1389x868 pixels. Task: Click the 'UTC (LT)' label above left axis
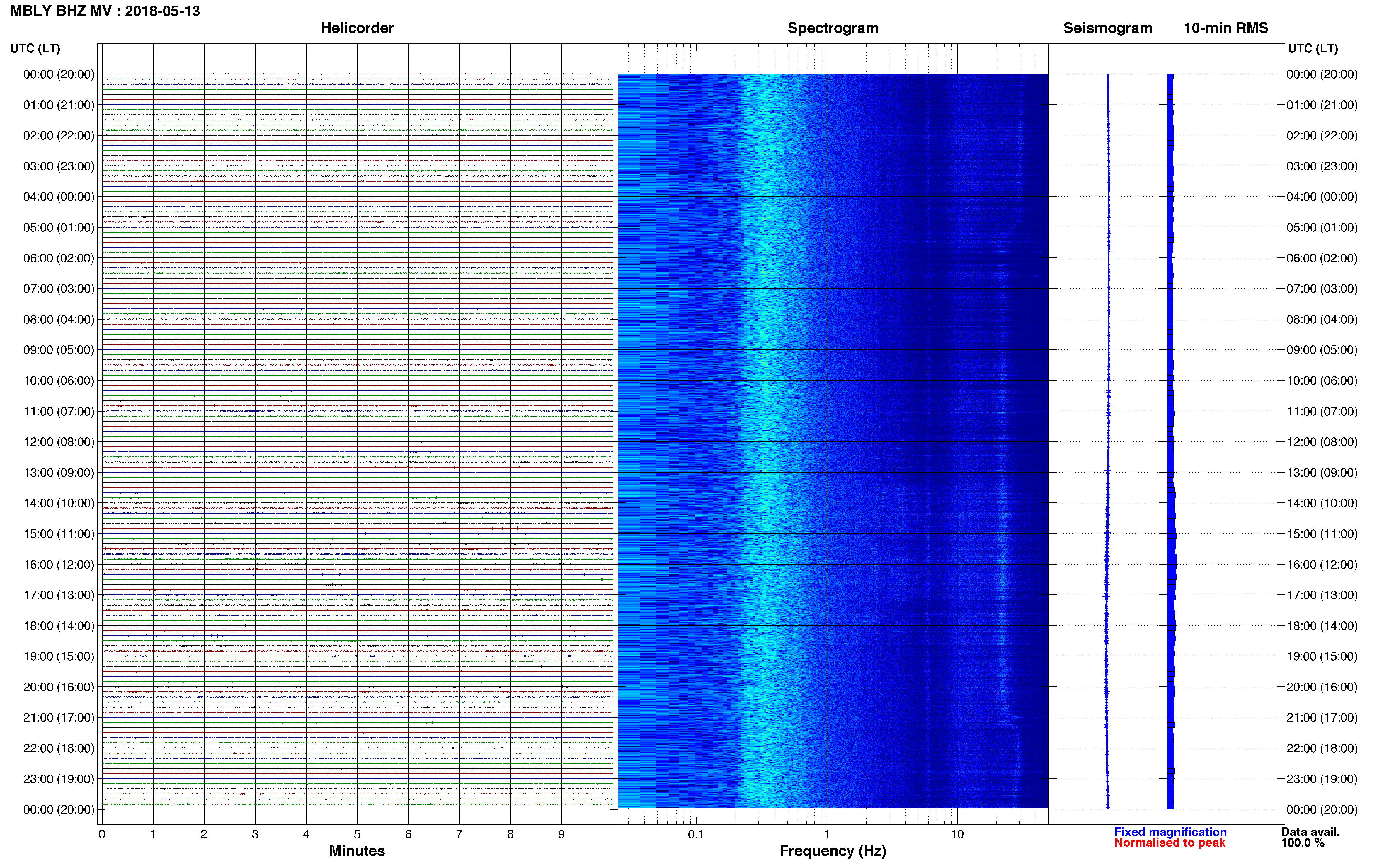point(35,48)
